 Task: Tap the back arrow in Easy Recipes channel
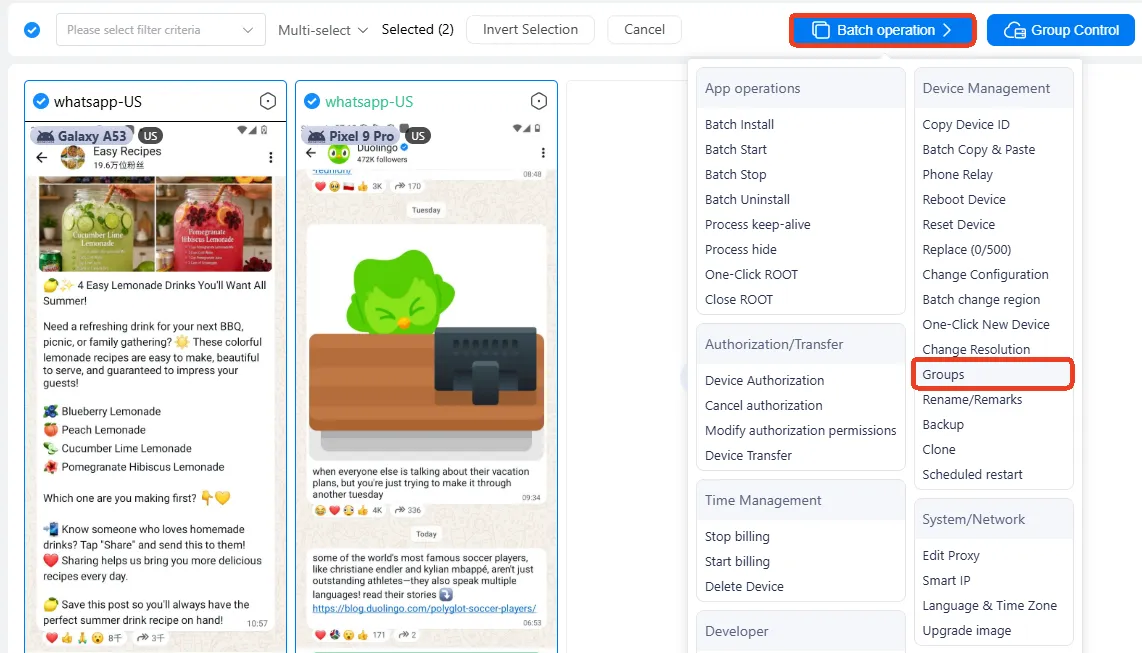tap(42, 157)
